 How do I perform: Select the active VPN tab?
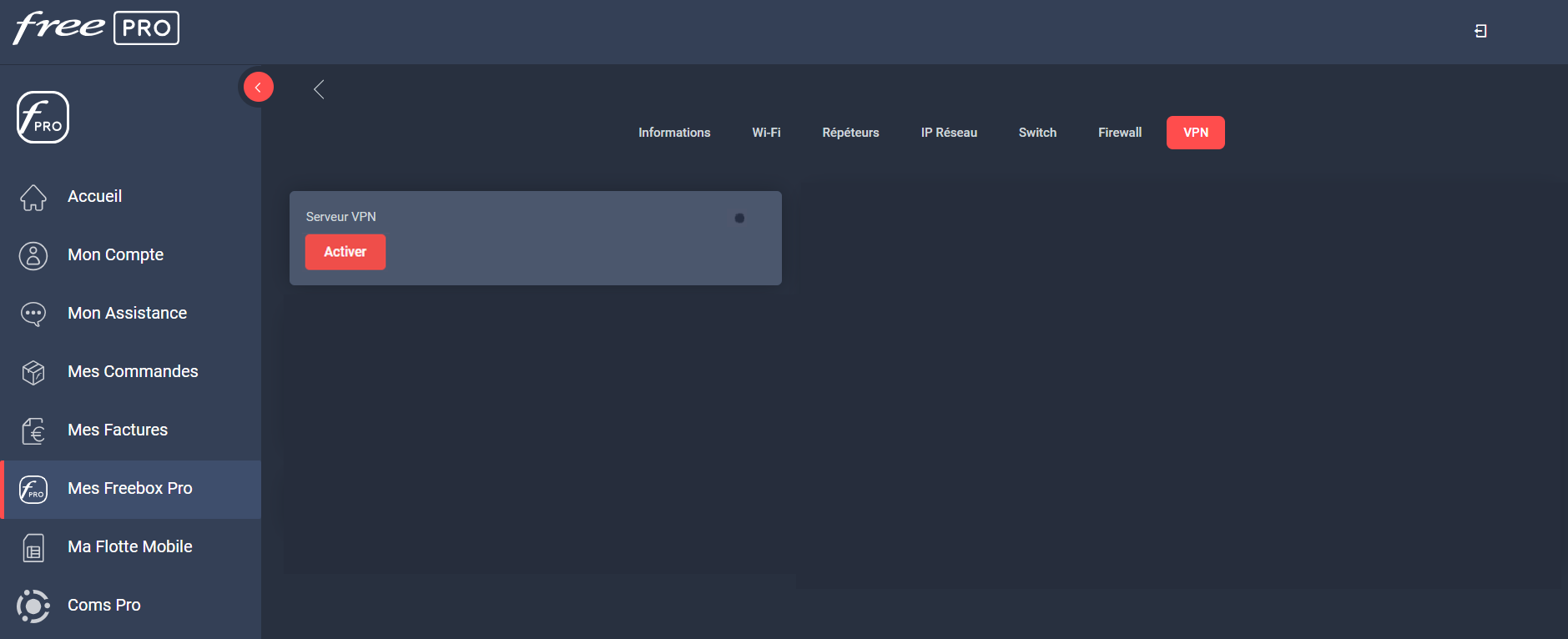click(x=1196, y=133)
